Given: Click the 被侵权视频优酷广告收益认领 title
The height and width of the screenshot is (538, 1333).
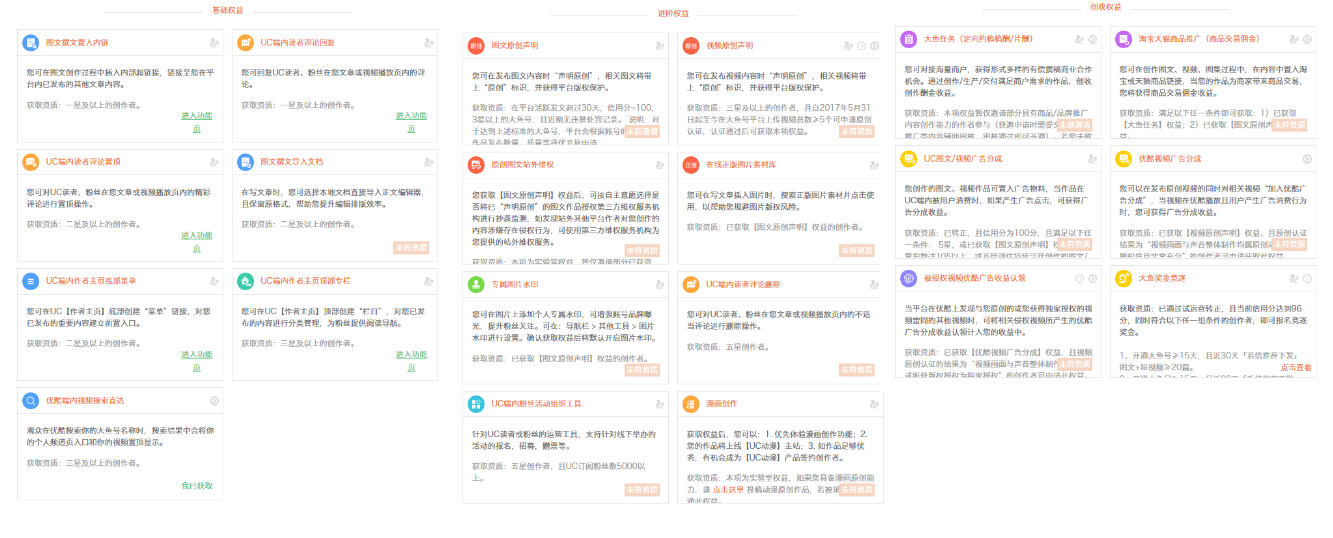Looking at the screenshot, I should tap(974, 278).
